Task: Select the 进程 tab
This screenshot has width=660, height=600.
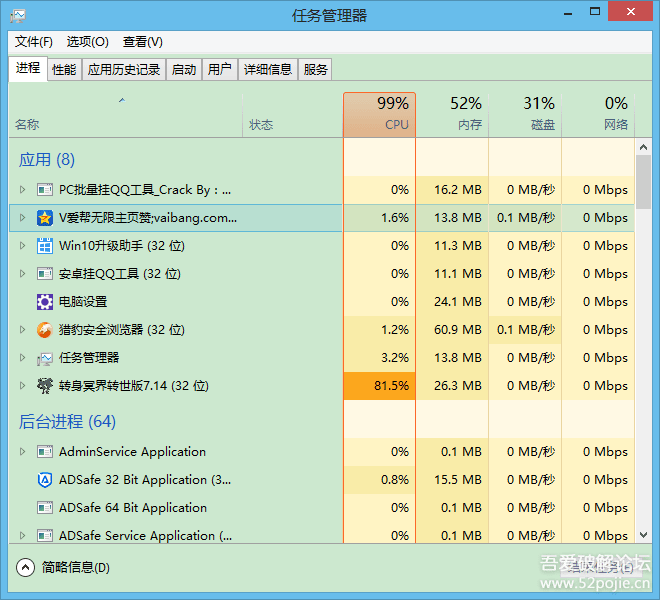Action: (x=28, y=68)
